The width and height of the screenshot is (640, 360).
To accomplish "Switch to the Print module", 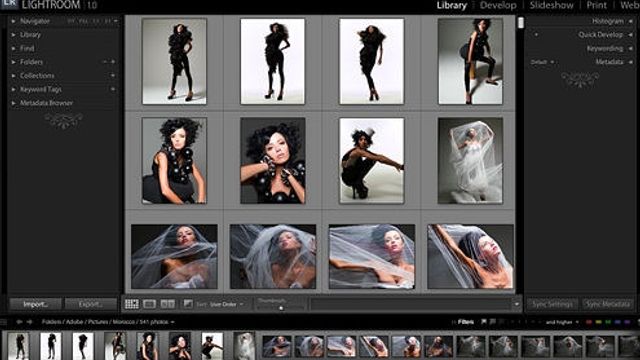I will pos(596,5).
